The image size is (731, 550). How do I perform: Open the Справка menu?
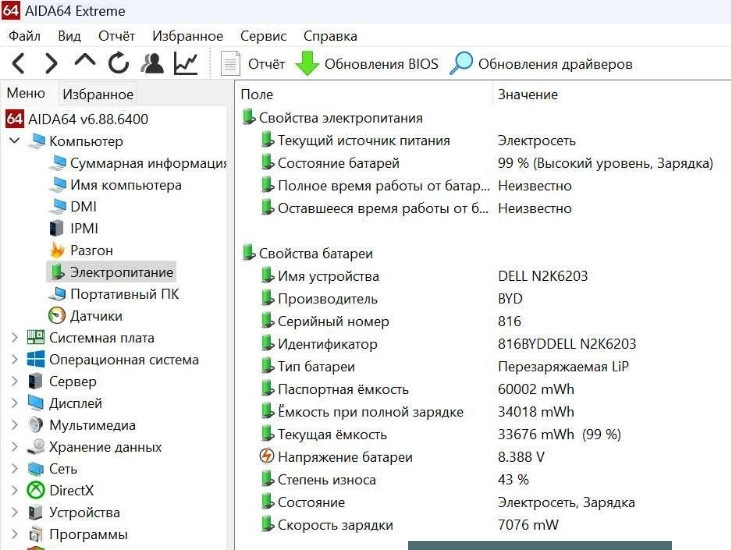coord(331,36)
